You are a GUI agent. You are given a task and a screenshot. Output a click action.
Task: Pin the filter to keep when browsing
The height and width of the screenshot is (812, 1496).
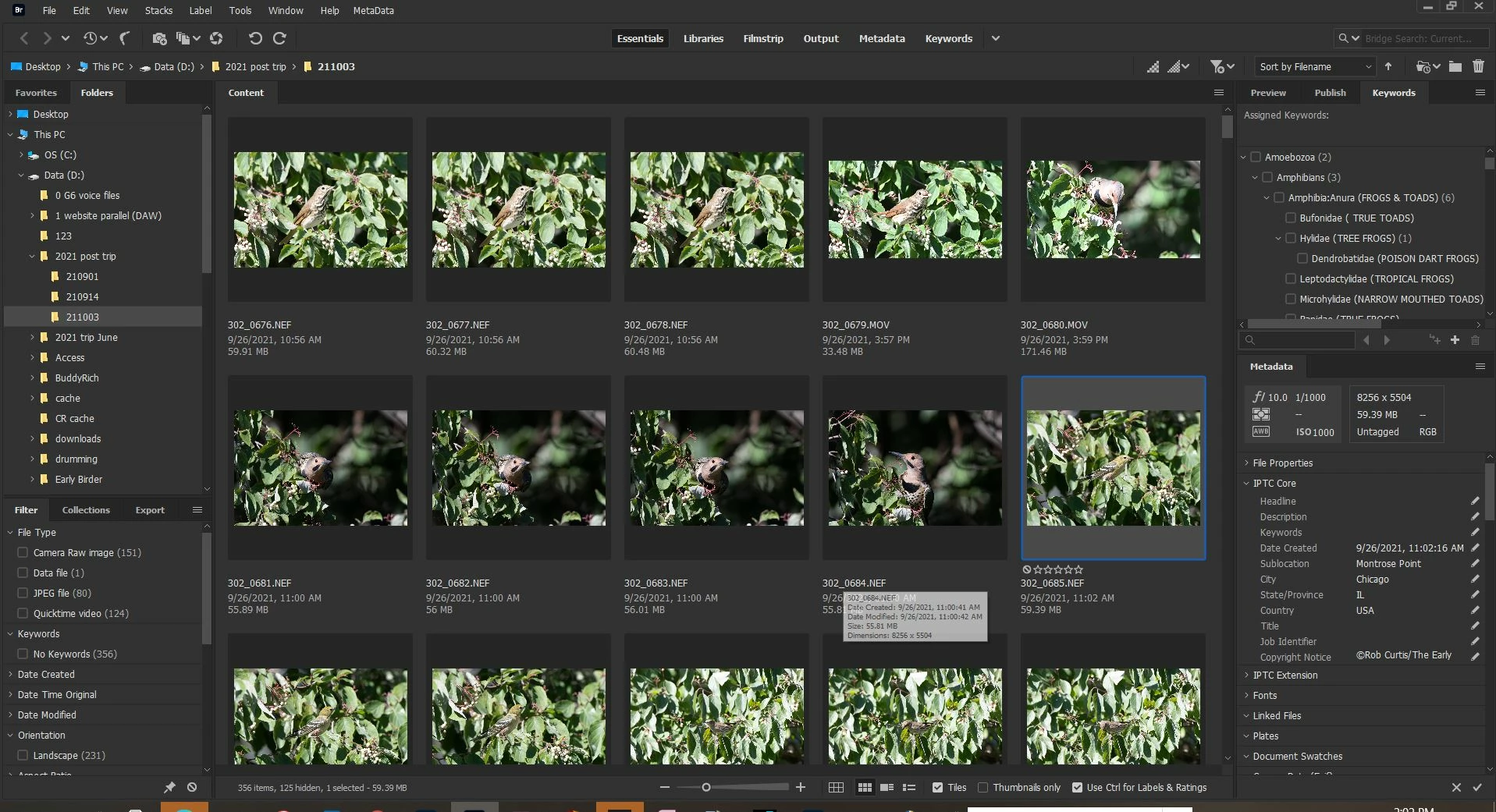click(169, 788)
